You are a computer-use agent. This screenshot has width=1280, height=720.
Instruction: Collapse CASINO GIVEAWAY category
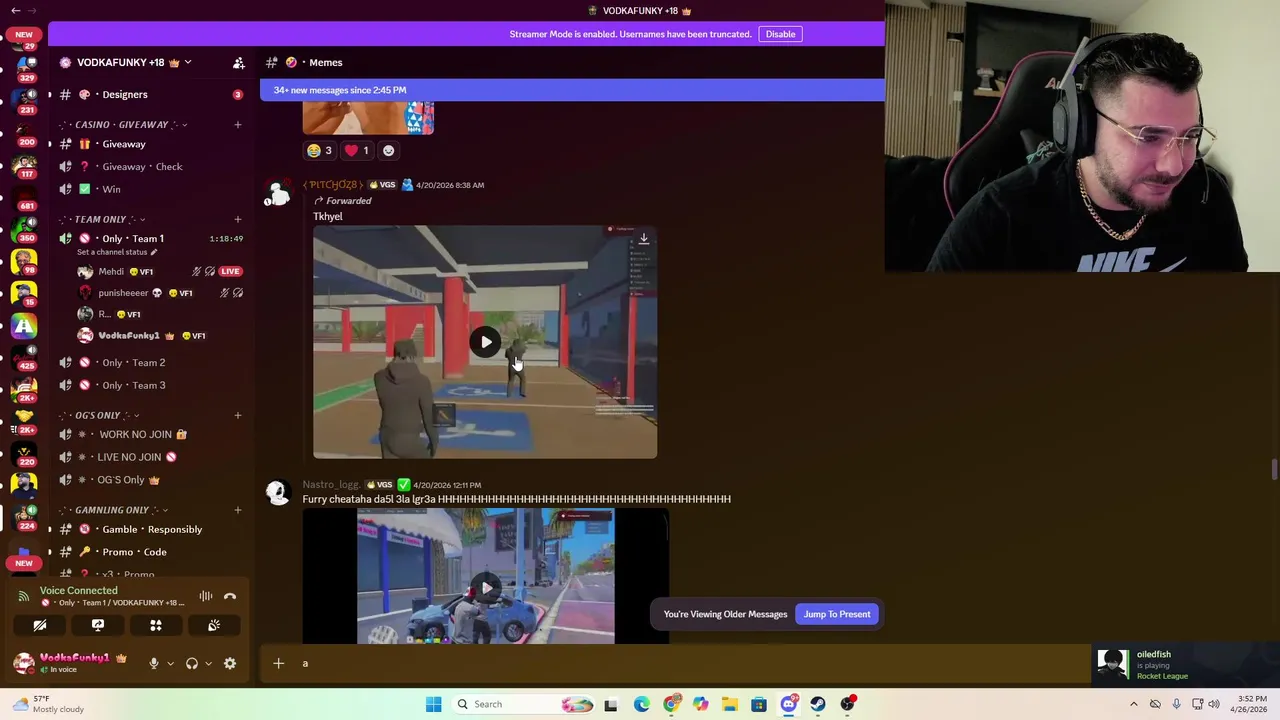(x=122, y=124)
